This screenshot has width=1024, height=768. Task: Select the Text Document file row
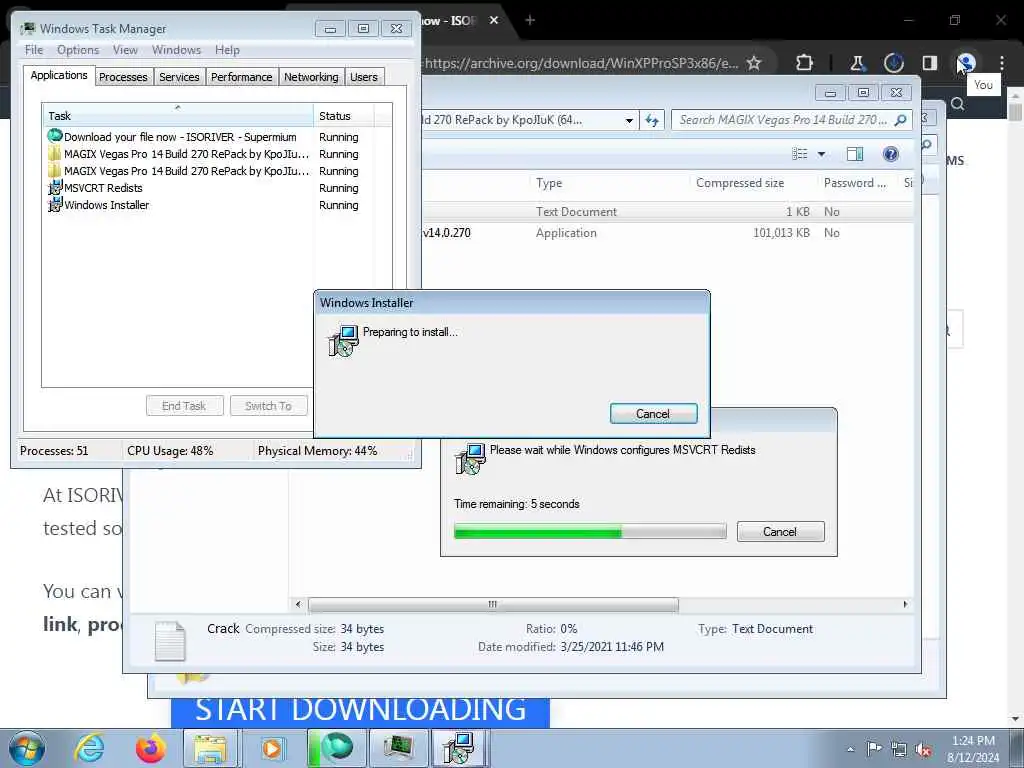pyautogui.click(x=667, y=212)
